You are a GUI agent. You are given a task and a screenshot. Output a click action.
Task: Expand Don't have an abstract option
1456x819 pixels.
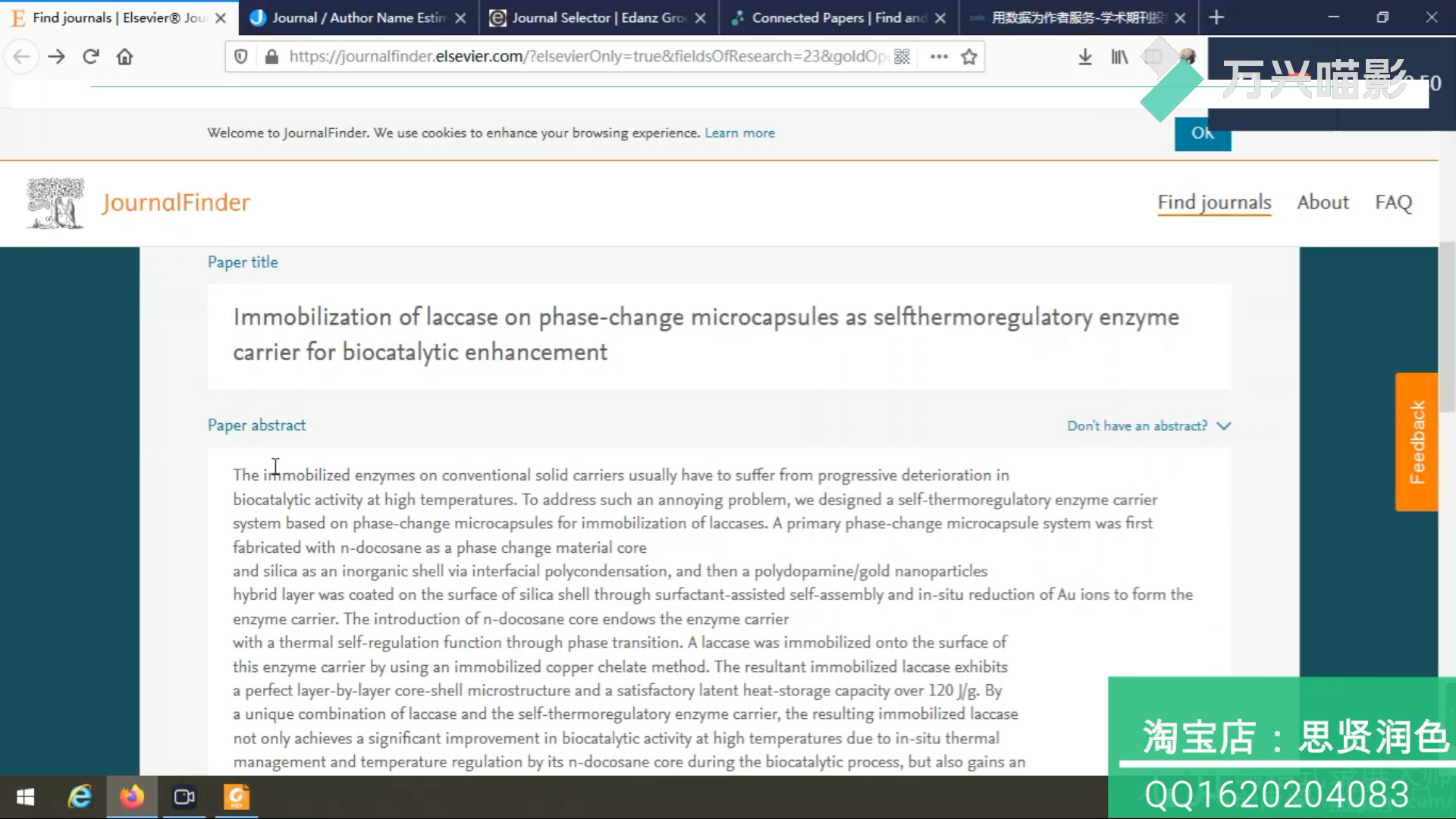(x=1148, y=426)
